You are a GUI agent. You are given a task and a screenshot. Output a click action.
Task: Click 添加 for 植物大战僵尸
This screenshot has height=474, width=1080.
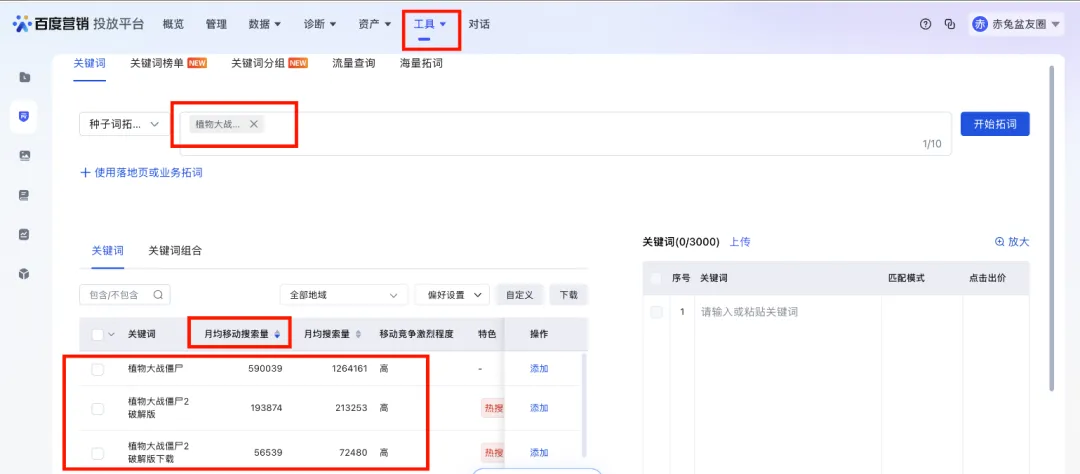pyautogui.click(x=539, y=369)
